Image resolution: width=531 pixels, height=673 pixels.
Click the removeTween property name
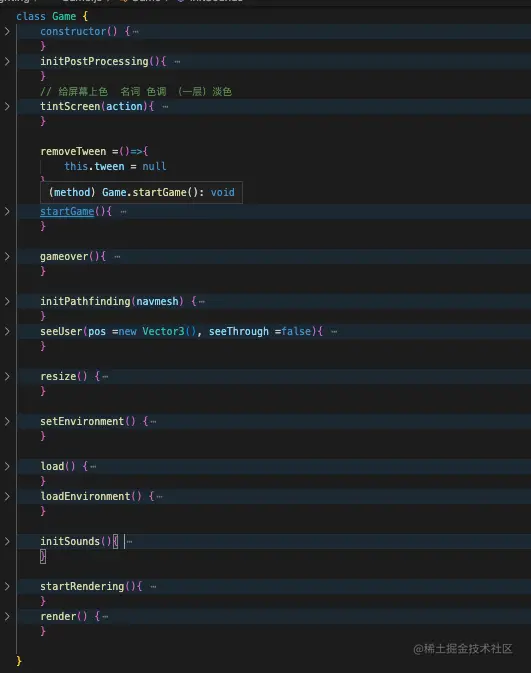click(73, 152)
